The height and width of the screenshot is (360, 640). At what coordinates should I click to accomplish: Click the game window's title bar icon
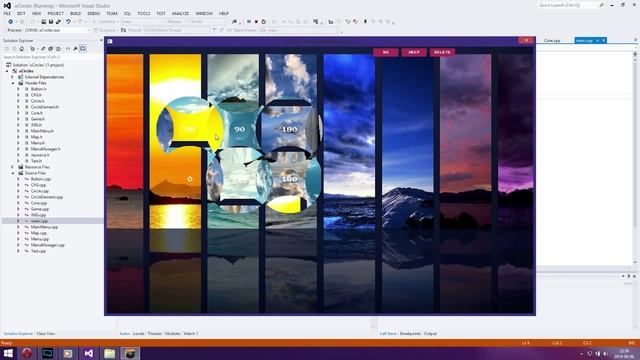[110, 41]
